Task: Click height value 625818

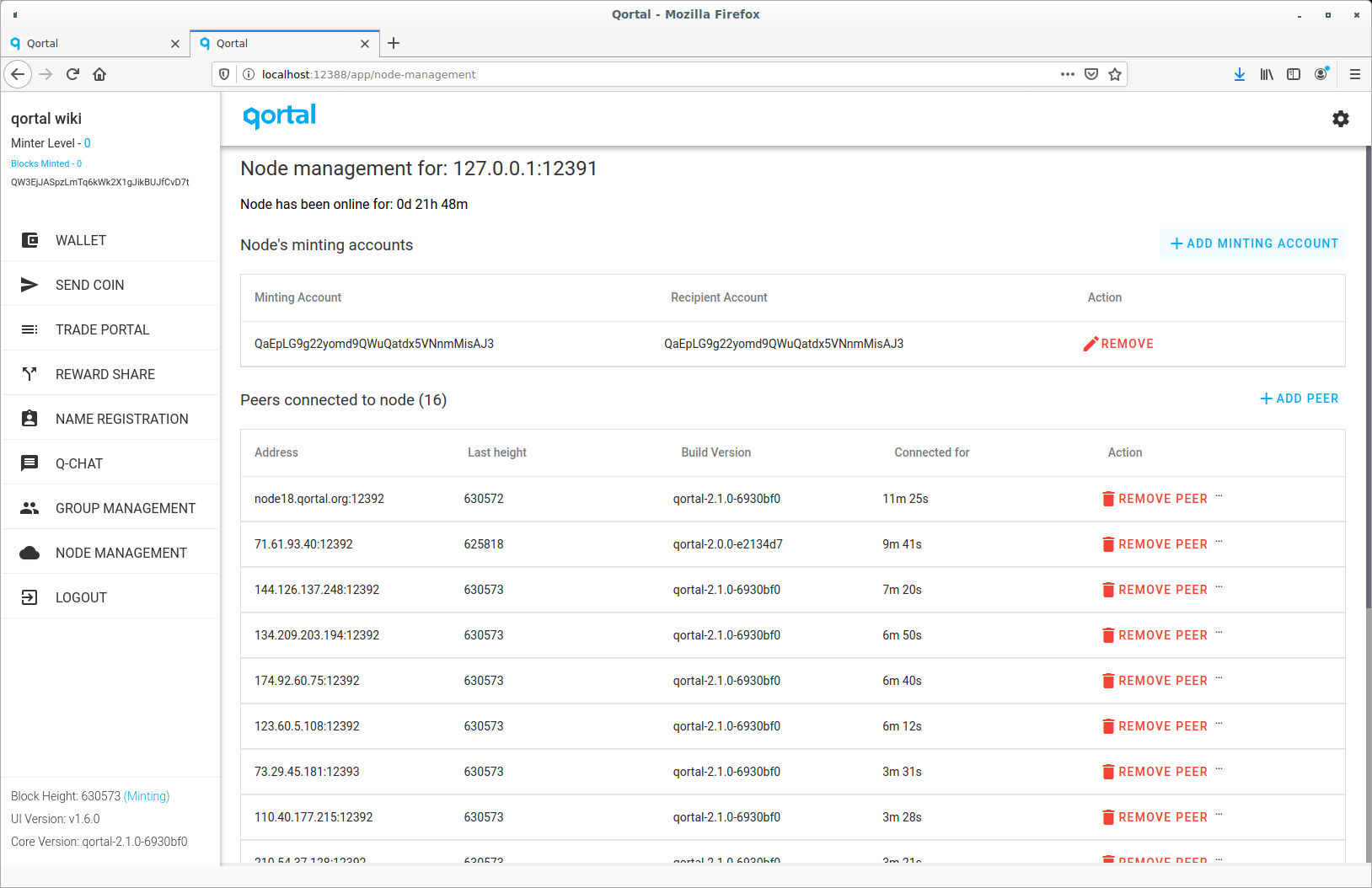Action: (484, 544)
